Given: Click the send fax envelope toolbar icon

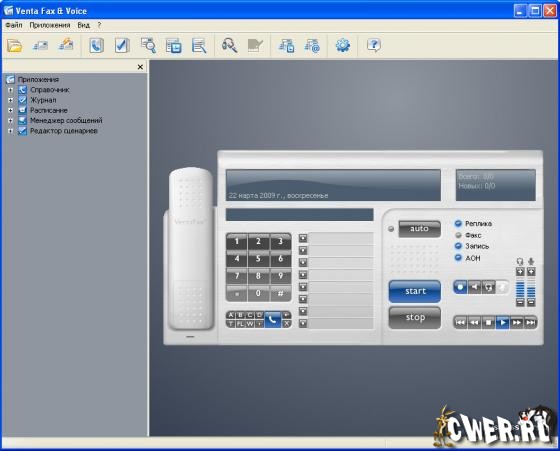Looking at the screenshot, I should click(40, 46).
